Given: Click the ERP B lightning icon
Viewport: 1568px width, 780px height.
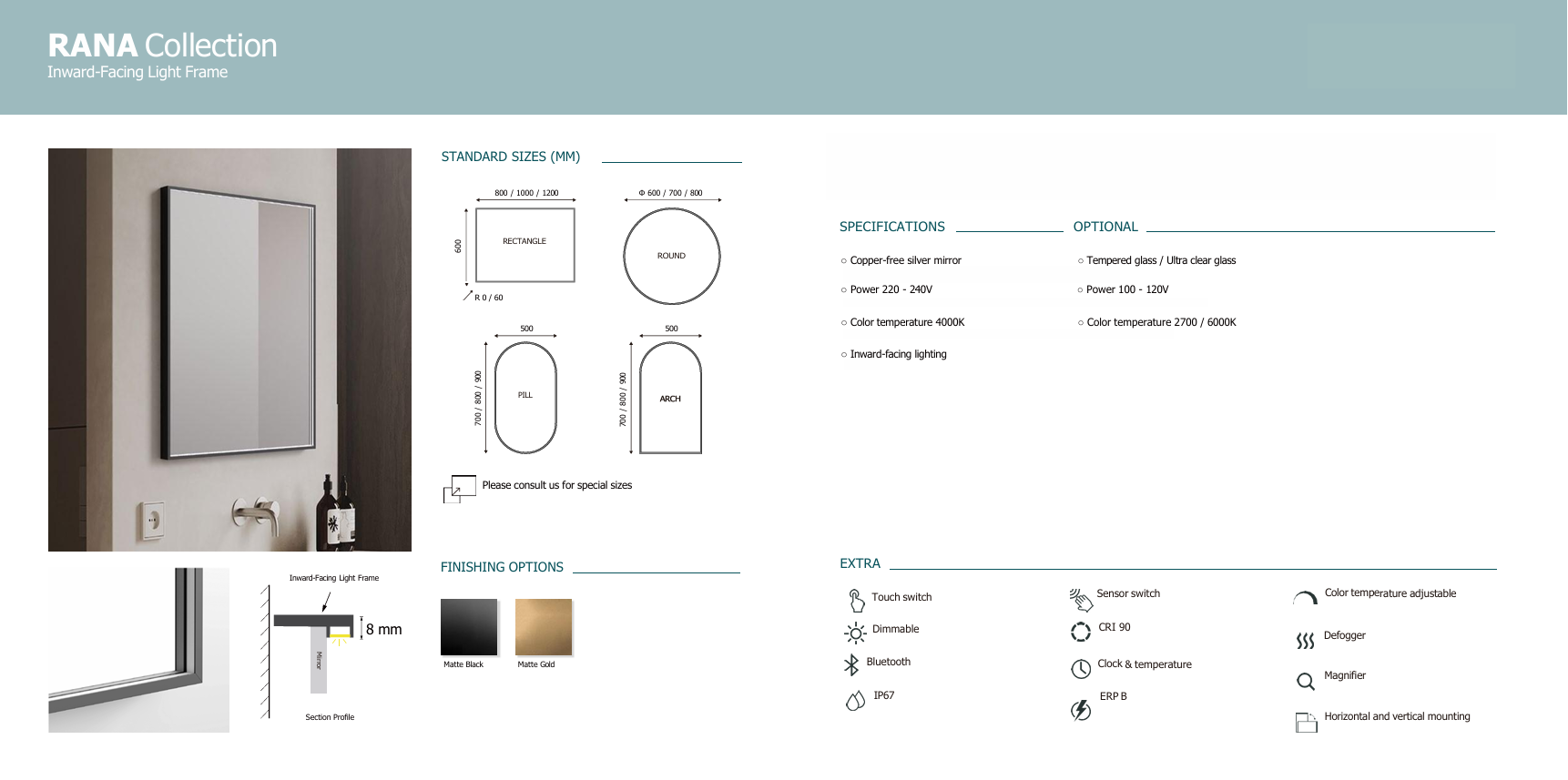Looking at the screenshot, I should tap(1081, 710).
